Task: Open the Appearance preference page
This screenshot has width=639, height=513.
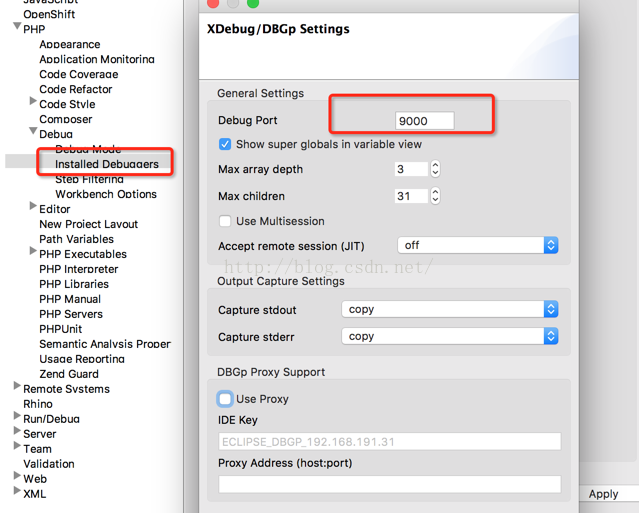Action: click(70, 44)
